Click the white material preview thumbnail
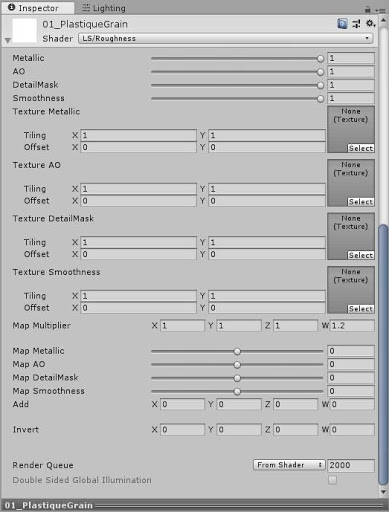 click(x=24, y=30)
